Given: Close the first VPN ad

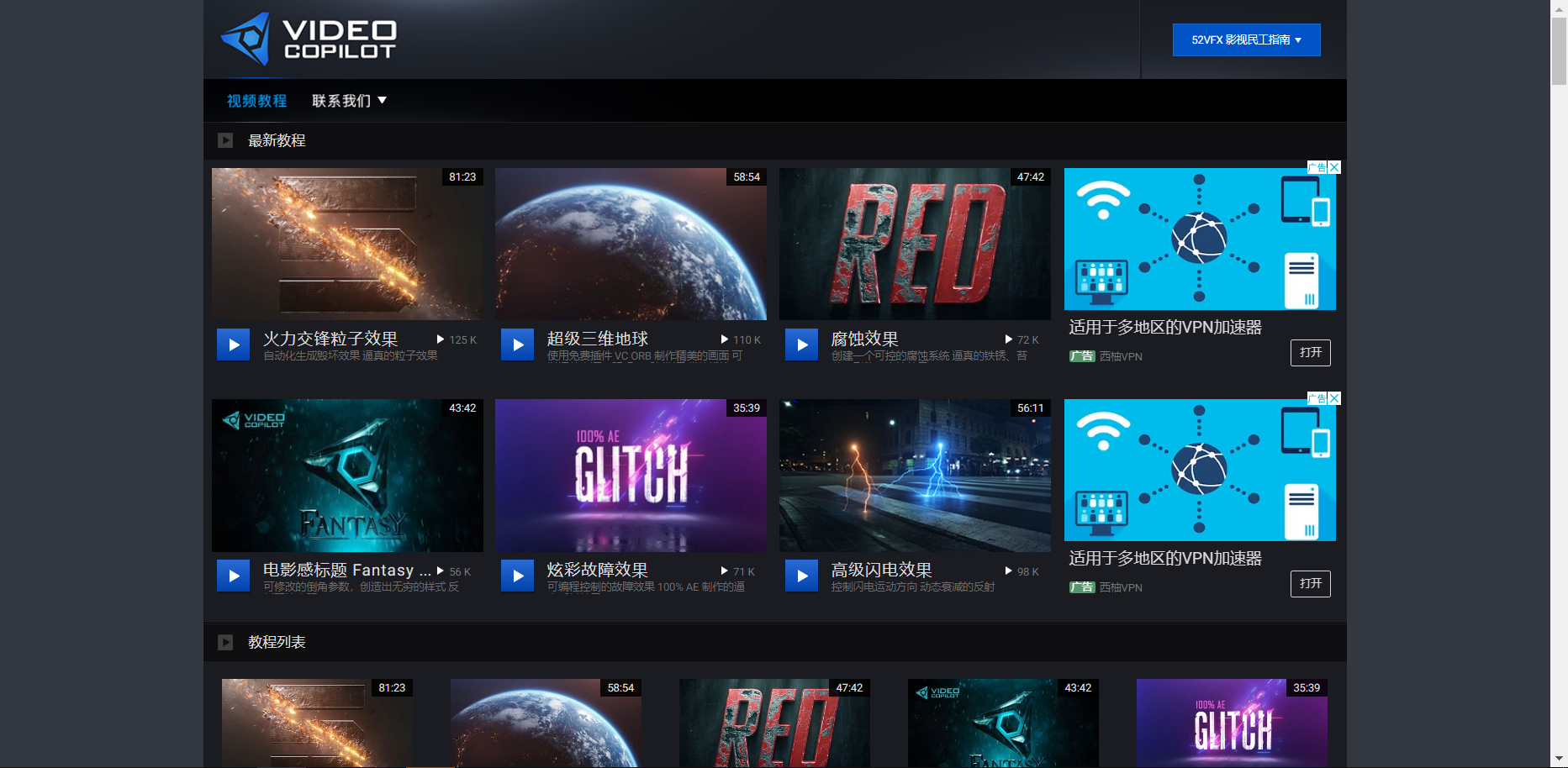Looking at the screenshot, I should pyautogui.click(x=1334, y=167).
